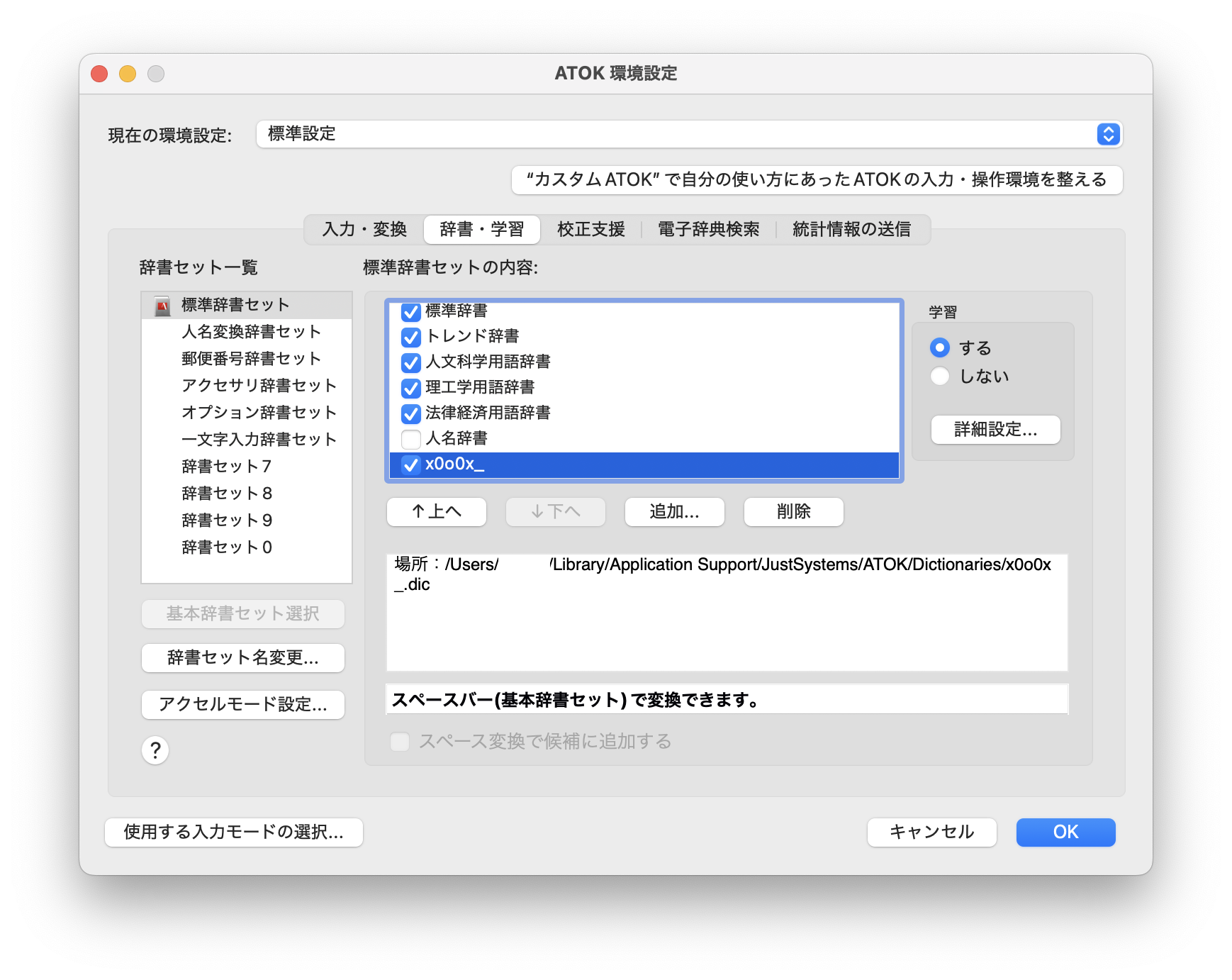Select 標準辞書セット in the dictionary set list
This screenshot has width=1232, height=980.
247,305
